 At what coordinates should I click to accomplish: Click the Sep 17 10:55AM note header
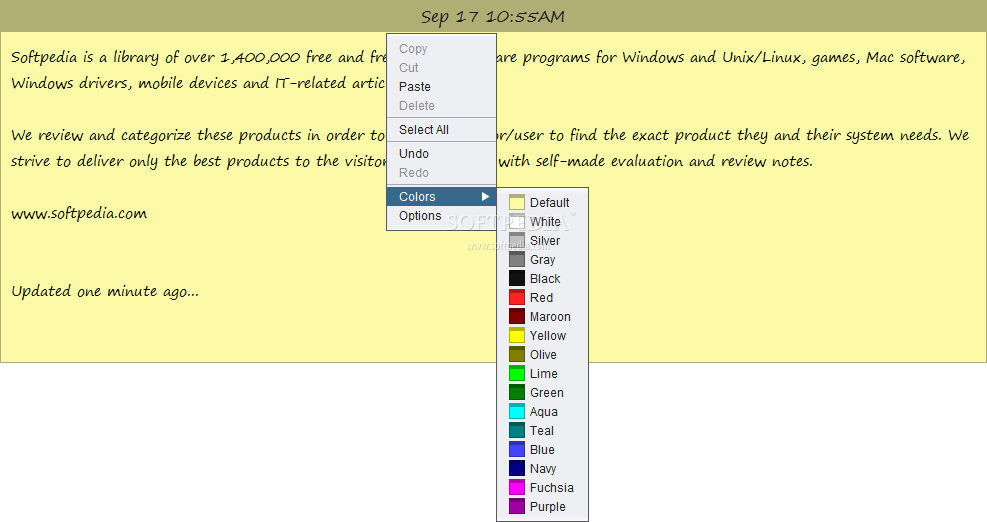click(493, 16)
